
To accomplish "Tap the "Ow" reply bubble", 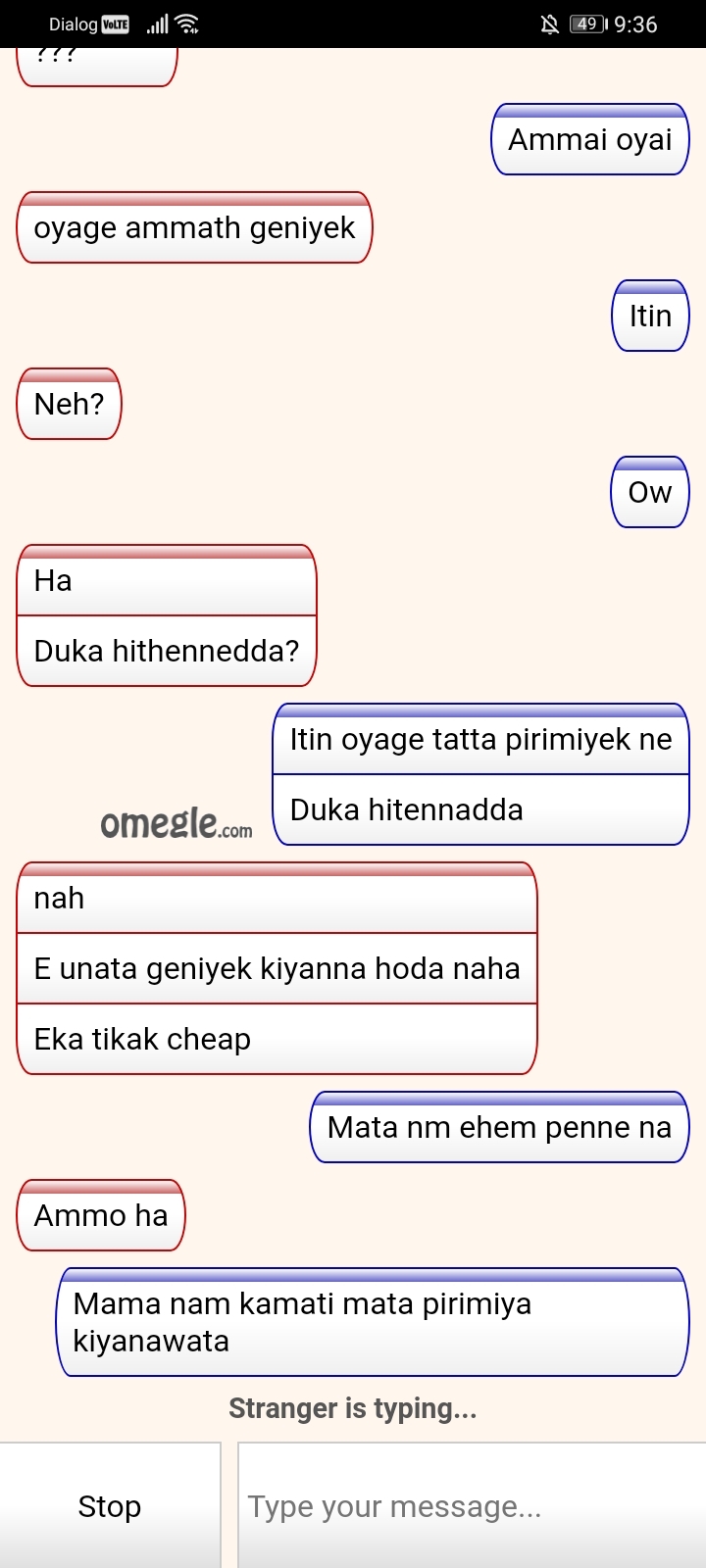I will coord(650,492).
